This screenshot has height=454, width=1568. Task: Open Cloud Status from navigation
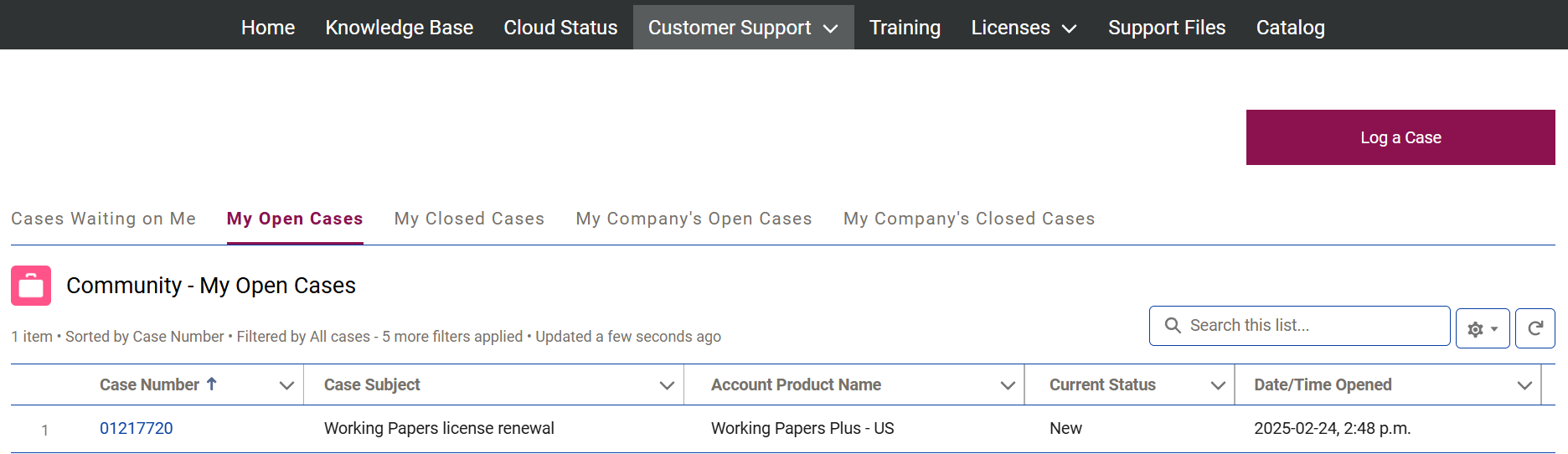(x=560, y=28)
